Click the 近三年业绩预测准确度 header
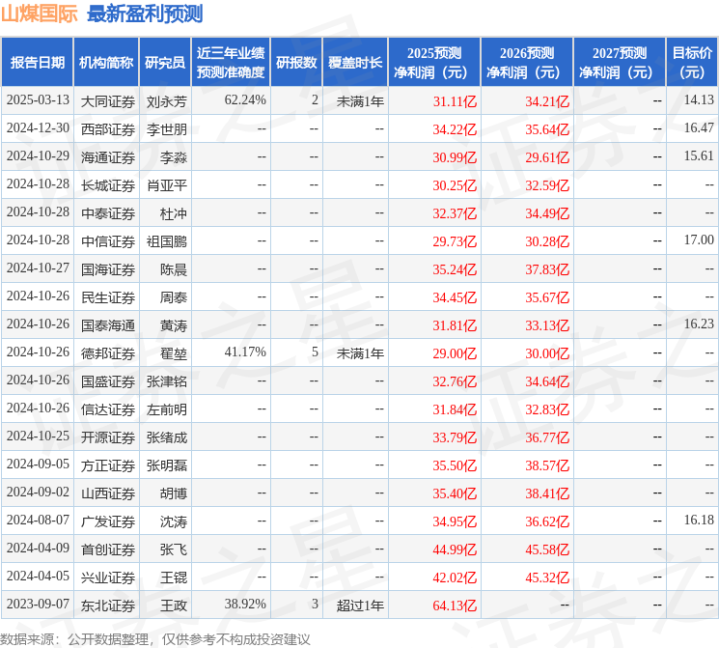719x648 pixels. 231,62
